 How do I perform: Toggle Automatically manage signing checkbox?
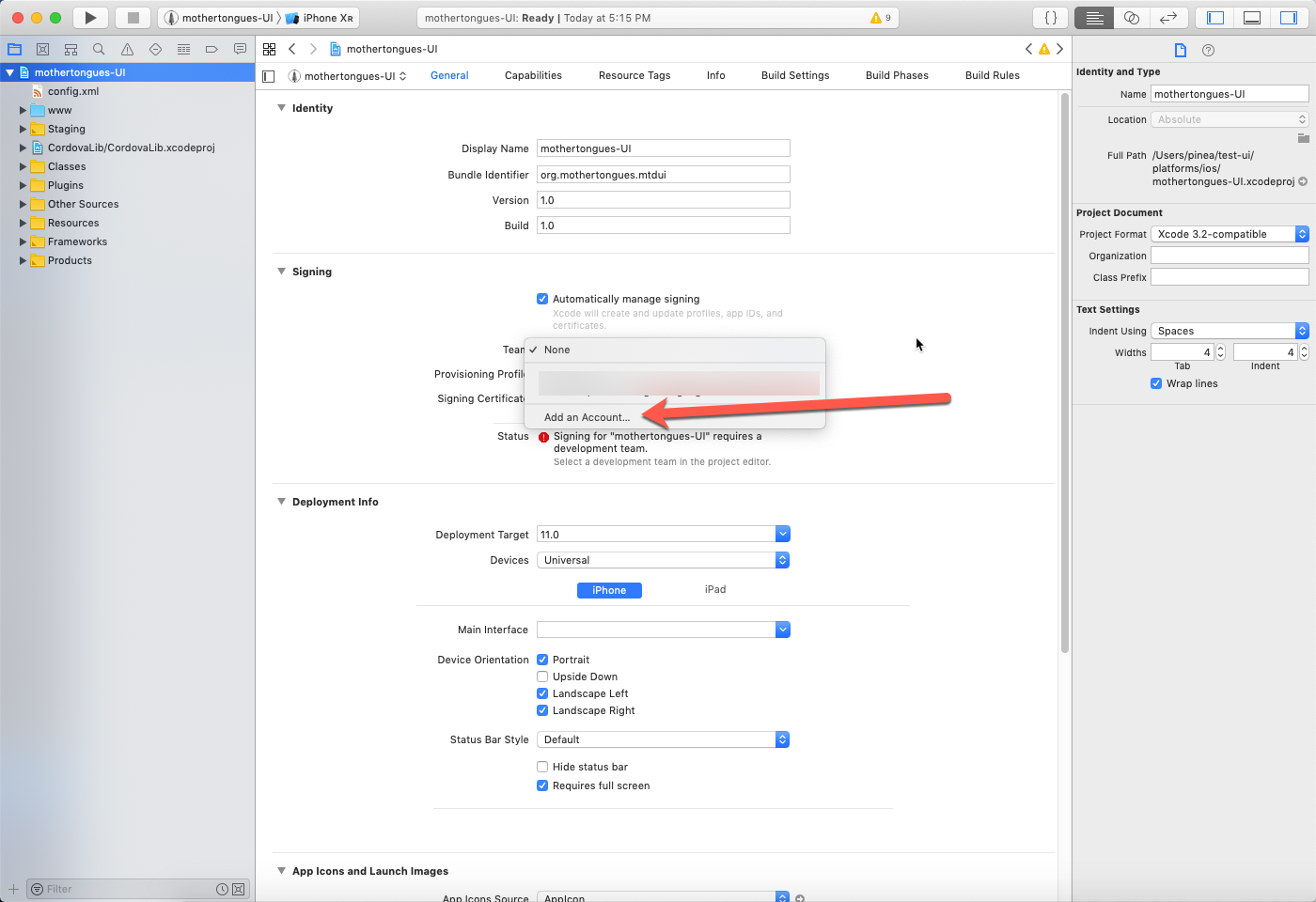click(542, 299)
